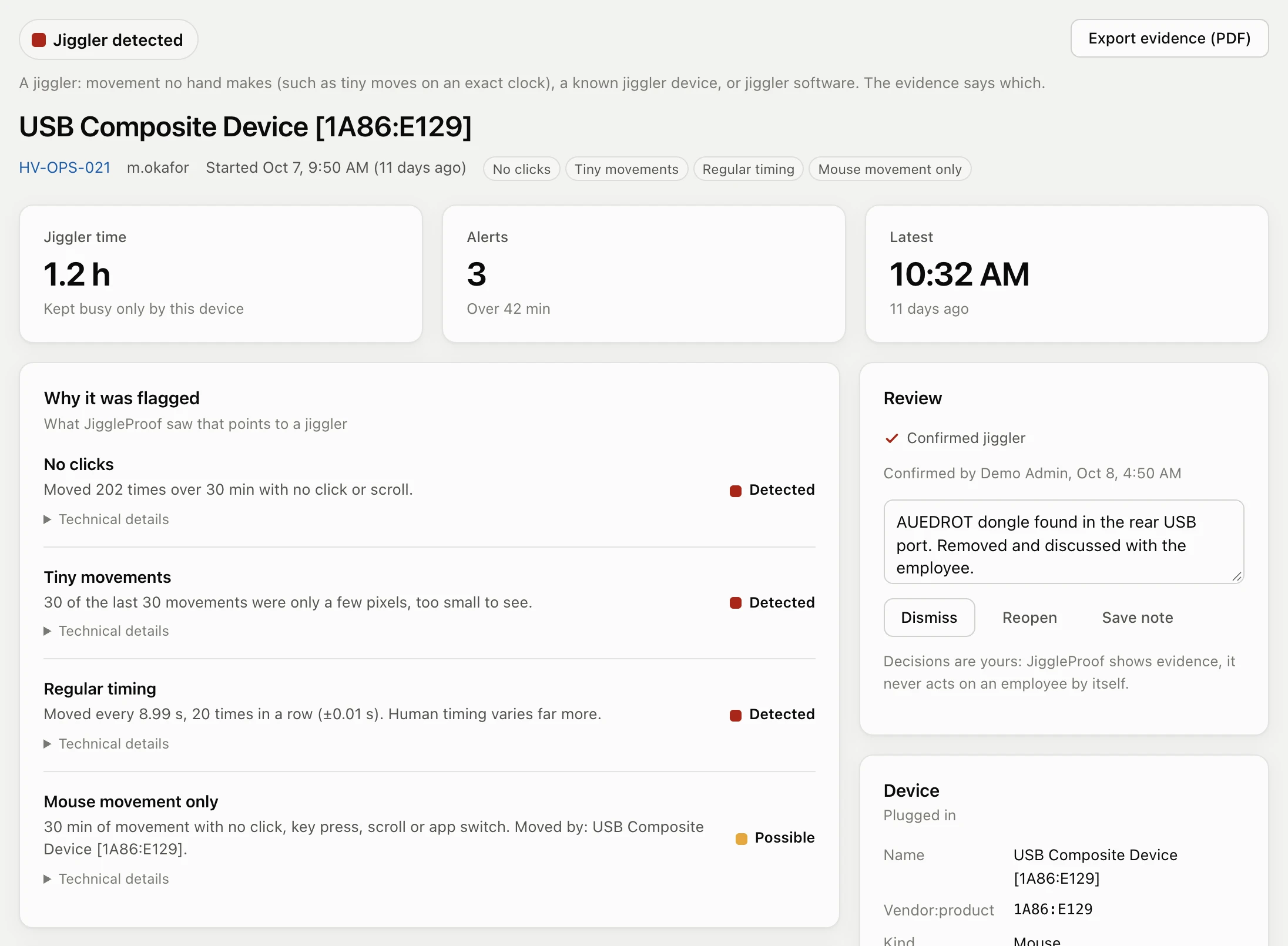Click the red Detected dot for No clicks

point(735,491)
